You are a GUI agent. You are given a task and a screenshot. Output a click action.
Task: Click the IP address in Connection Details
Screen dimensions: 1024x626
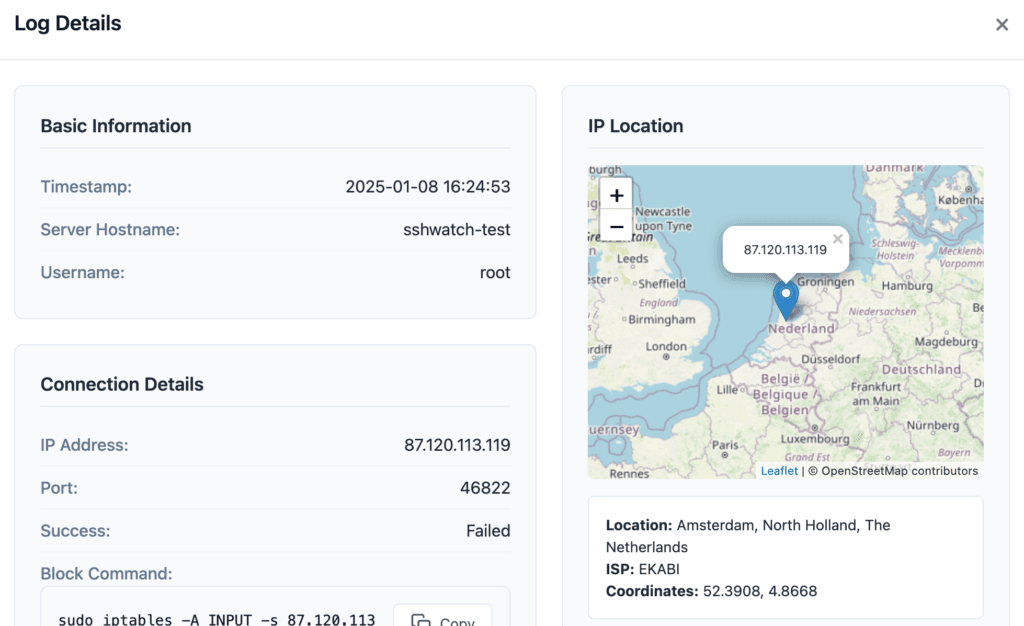[457, 445]
